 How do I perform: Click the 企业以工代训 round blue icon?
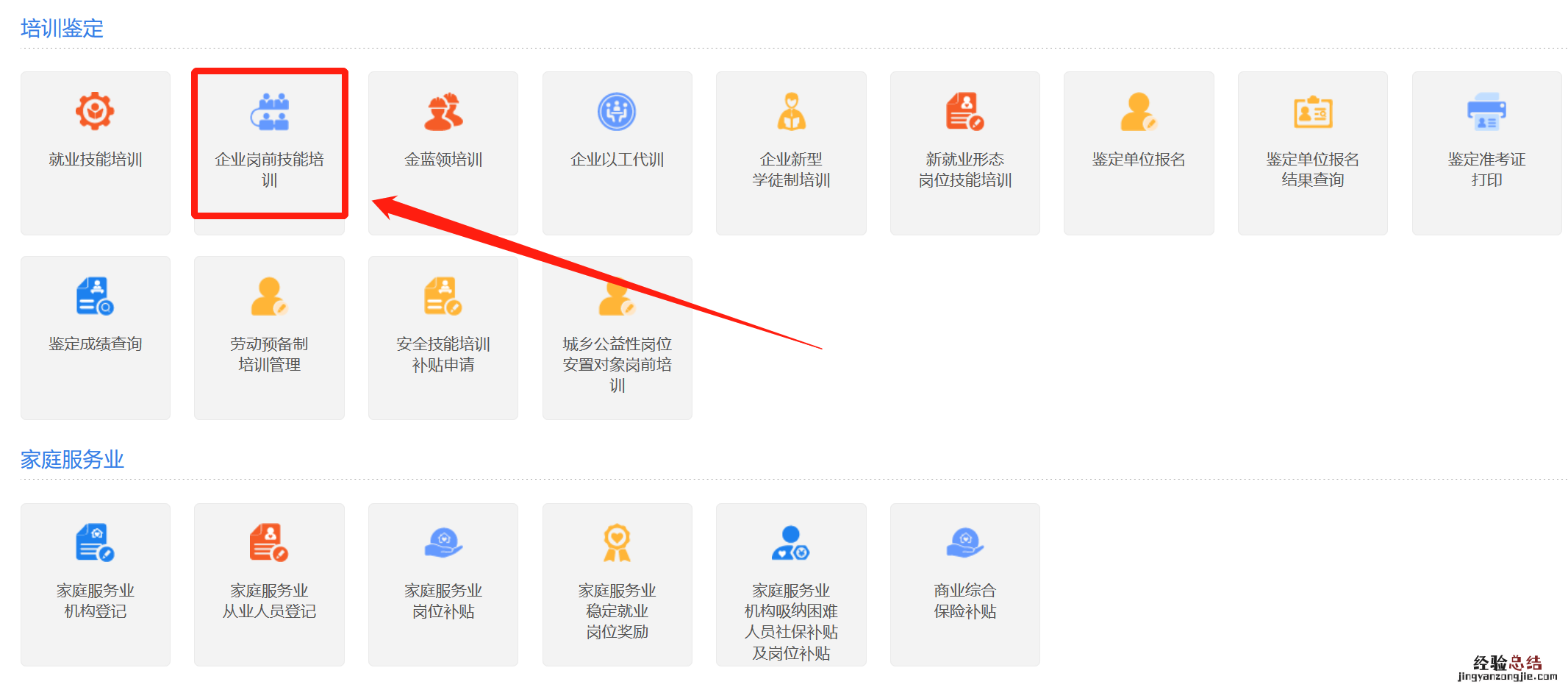(617, 112)
